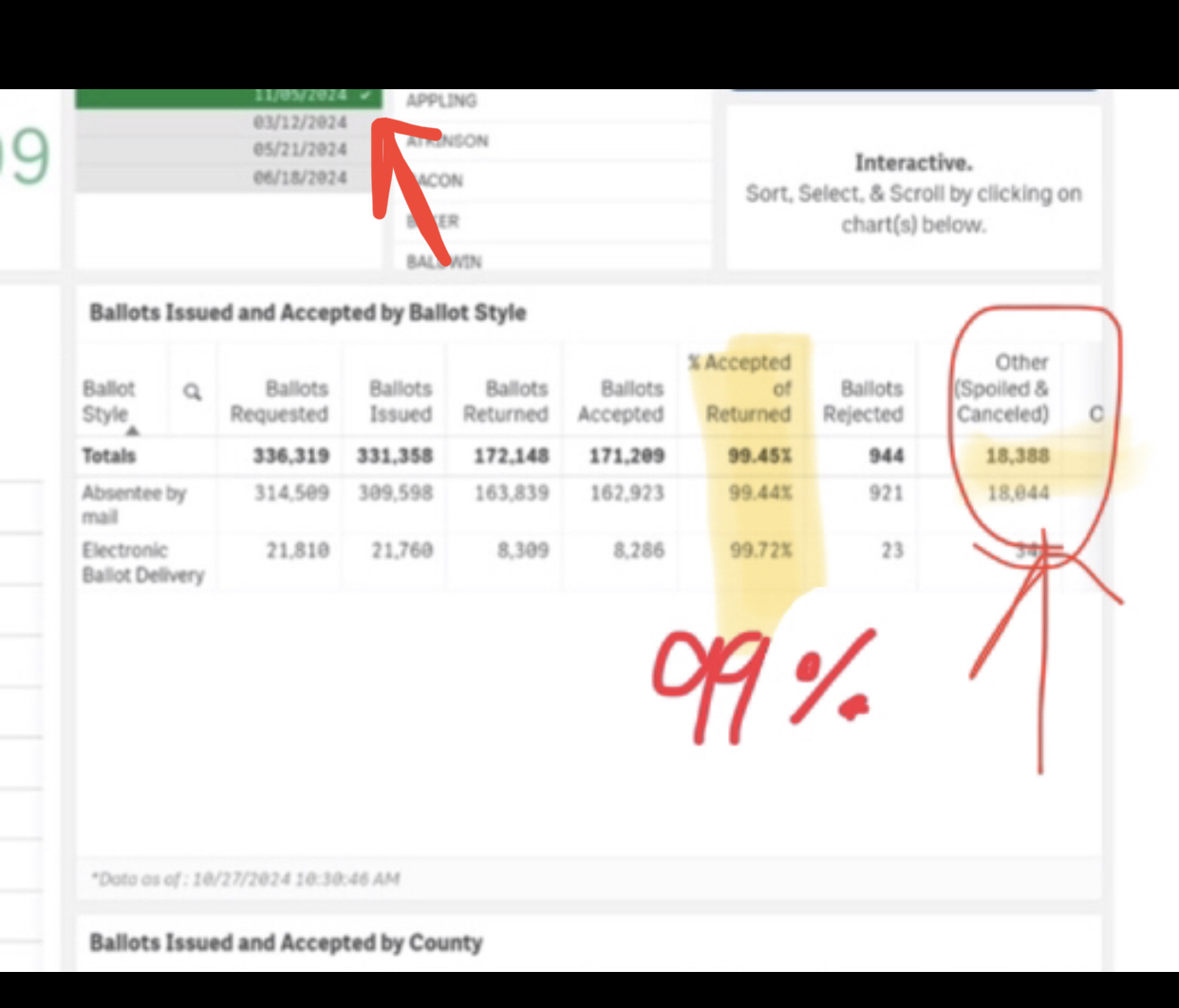
Task: Select the Absentee by mail row label
Action: (x=134, y=504)
